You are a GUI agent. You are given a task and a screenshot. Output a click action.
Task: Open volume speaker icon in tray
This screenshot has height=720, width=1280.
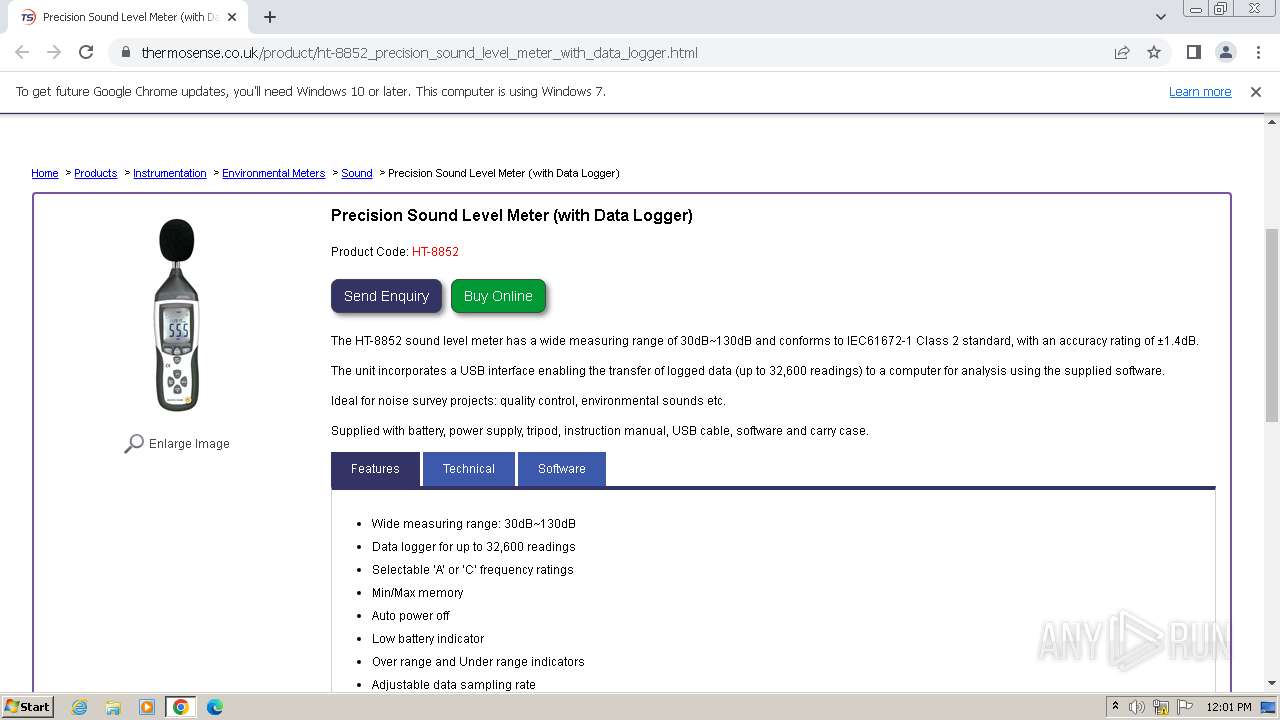tap(1137, 707)
